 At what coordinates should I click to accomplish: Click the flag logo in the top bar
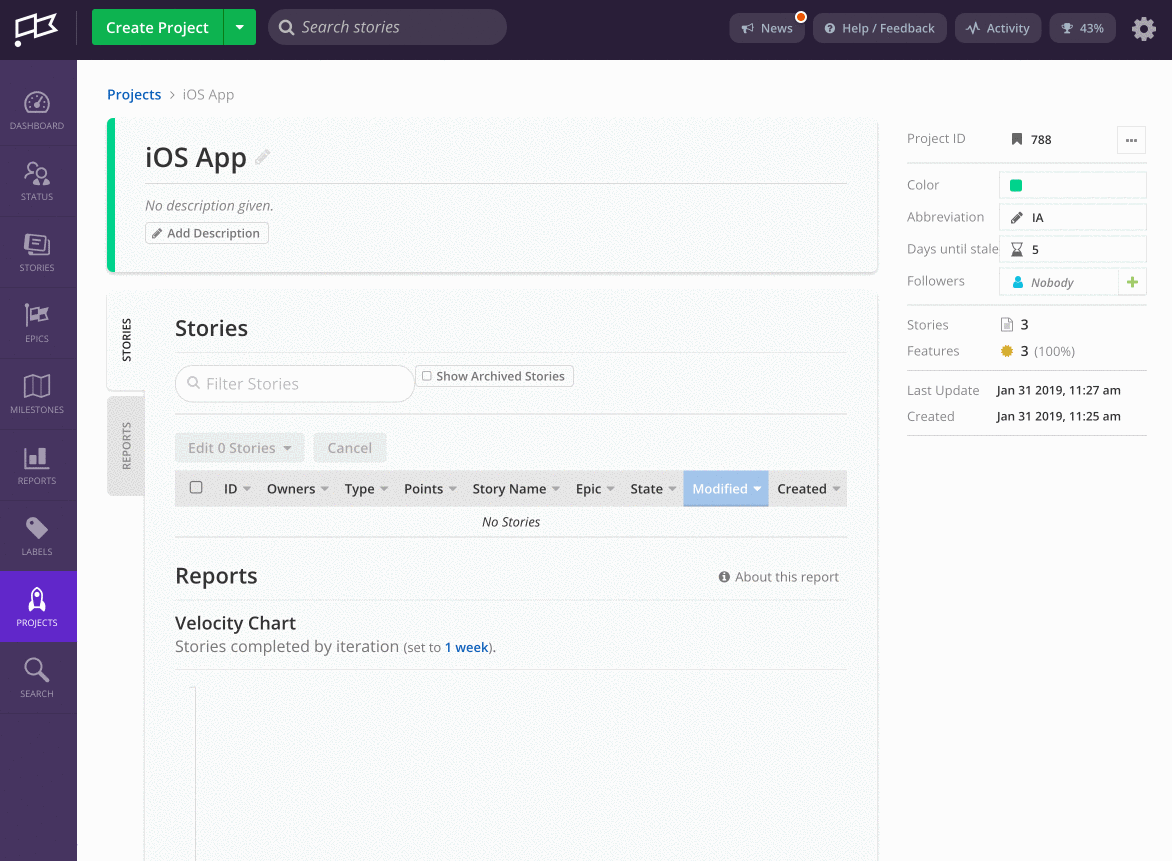point(36,29)
